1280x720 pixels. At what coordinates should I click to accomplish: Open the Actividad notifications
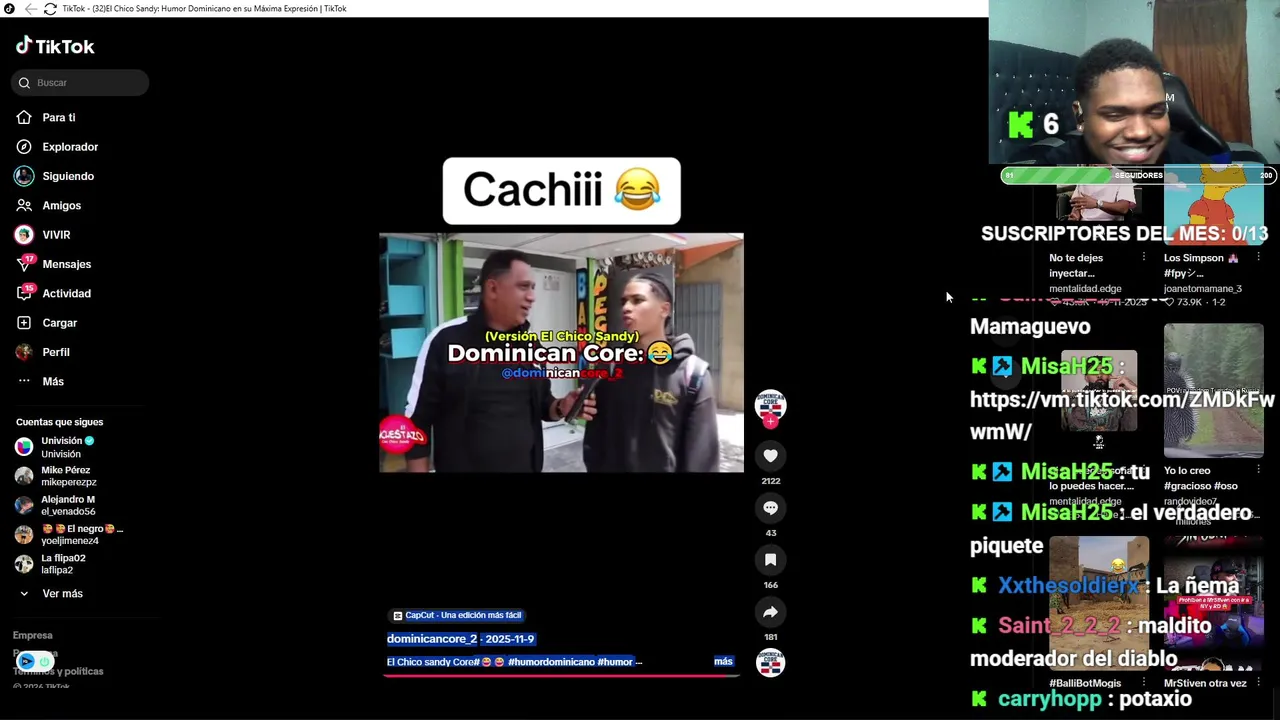(x=66, y=293)
